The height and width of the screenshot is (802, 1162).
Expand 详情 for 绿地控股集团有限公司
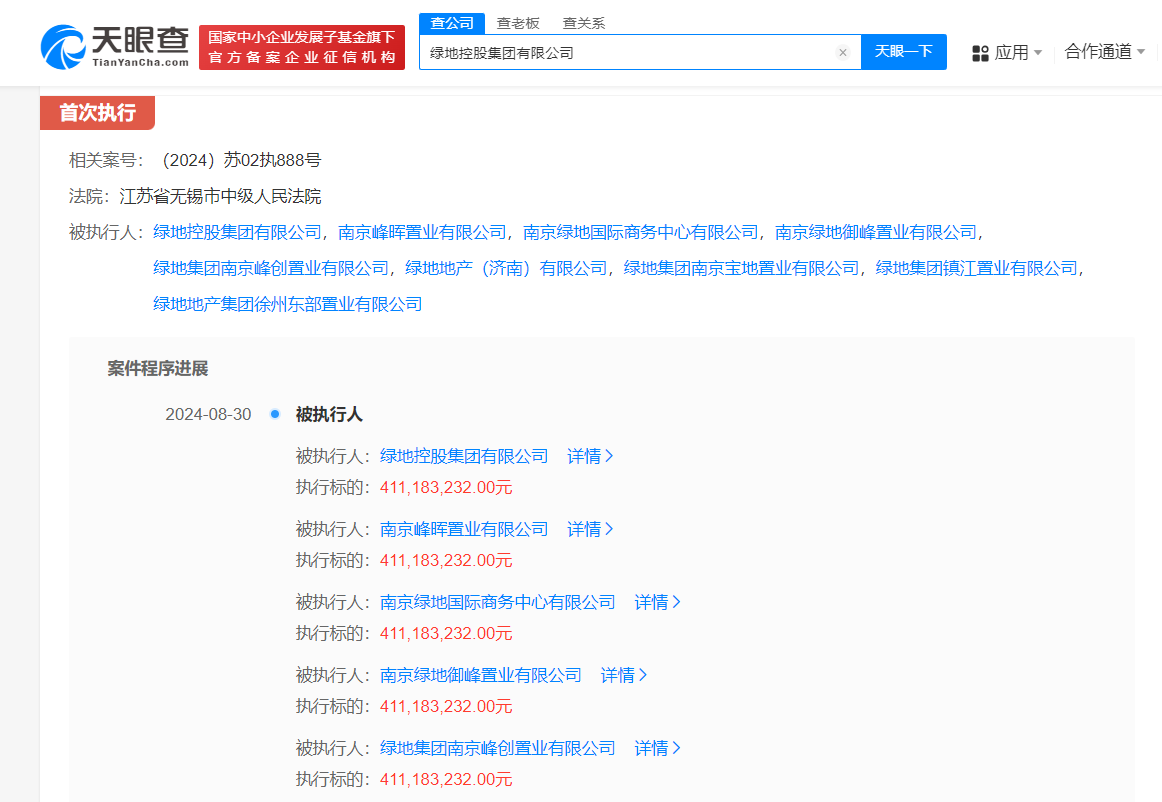pyautogui.click(x=590, y=455)
